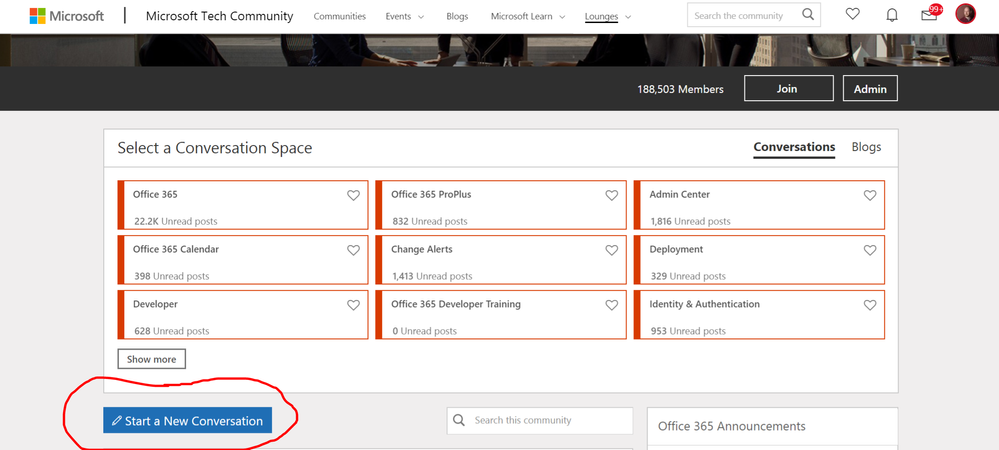Click pencil icon on Start a New Conversation
This screenshot has width=999, height=450.
[x=117, y=421]
